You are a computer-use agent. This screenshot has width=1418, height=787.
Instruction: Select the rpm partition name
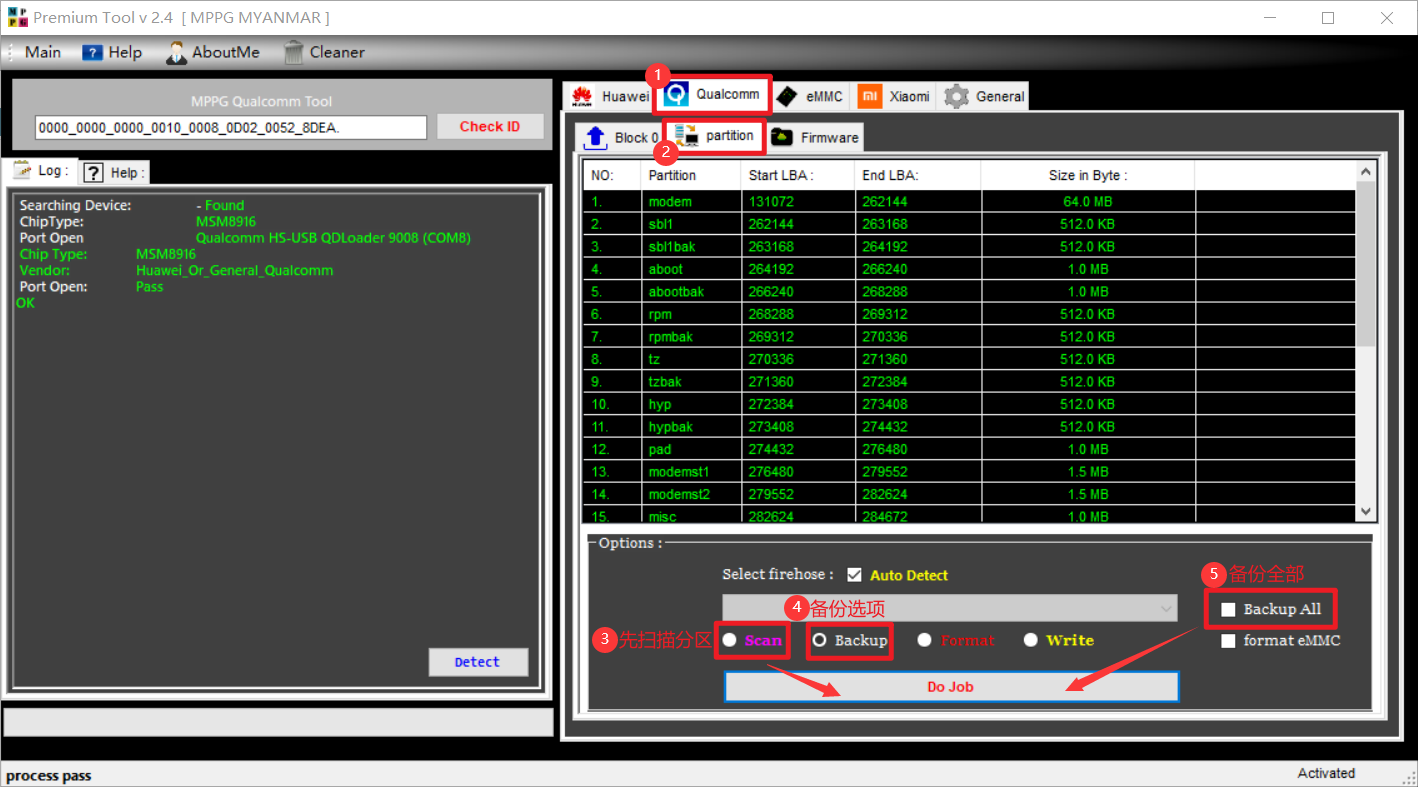[x=660, y=314]
